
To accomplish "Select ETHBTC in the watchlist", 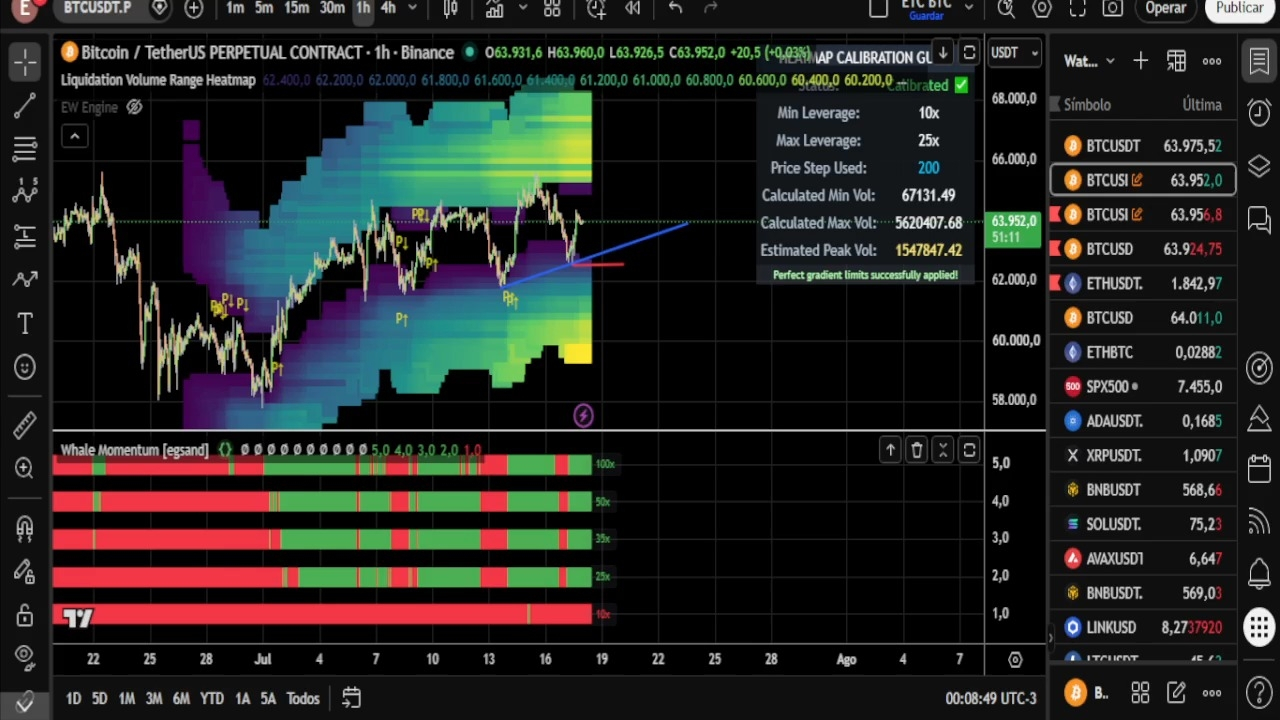I will click(1143, 352).
